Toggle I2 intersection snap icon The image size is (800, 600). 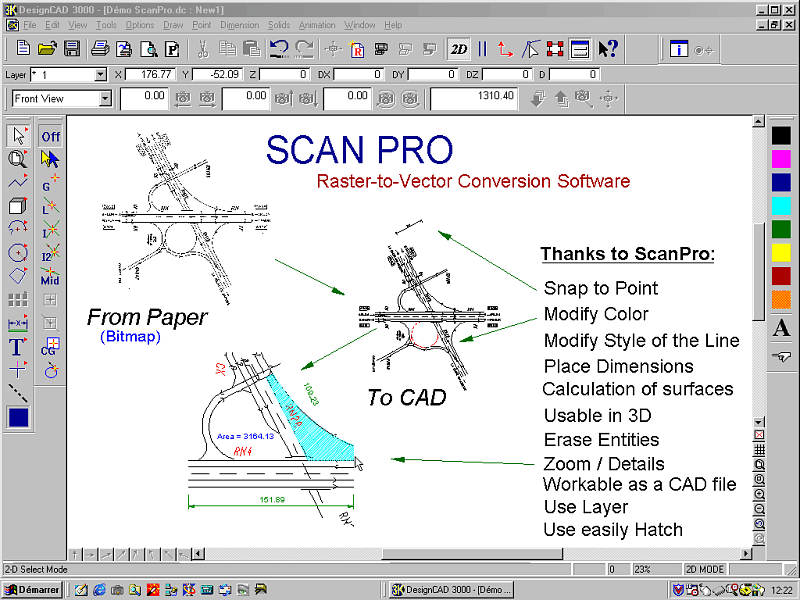click(50, 253)
